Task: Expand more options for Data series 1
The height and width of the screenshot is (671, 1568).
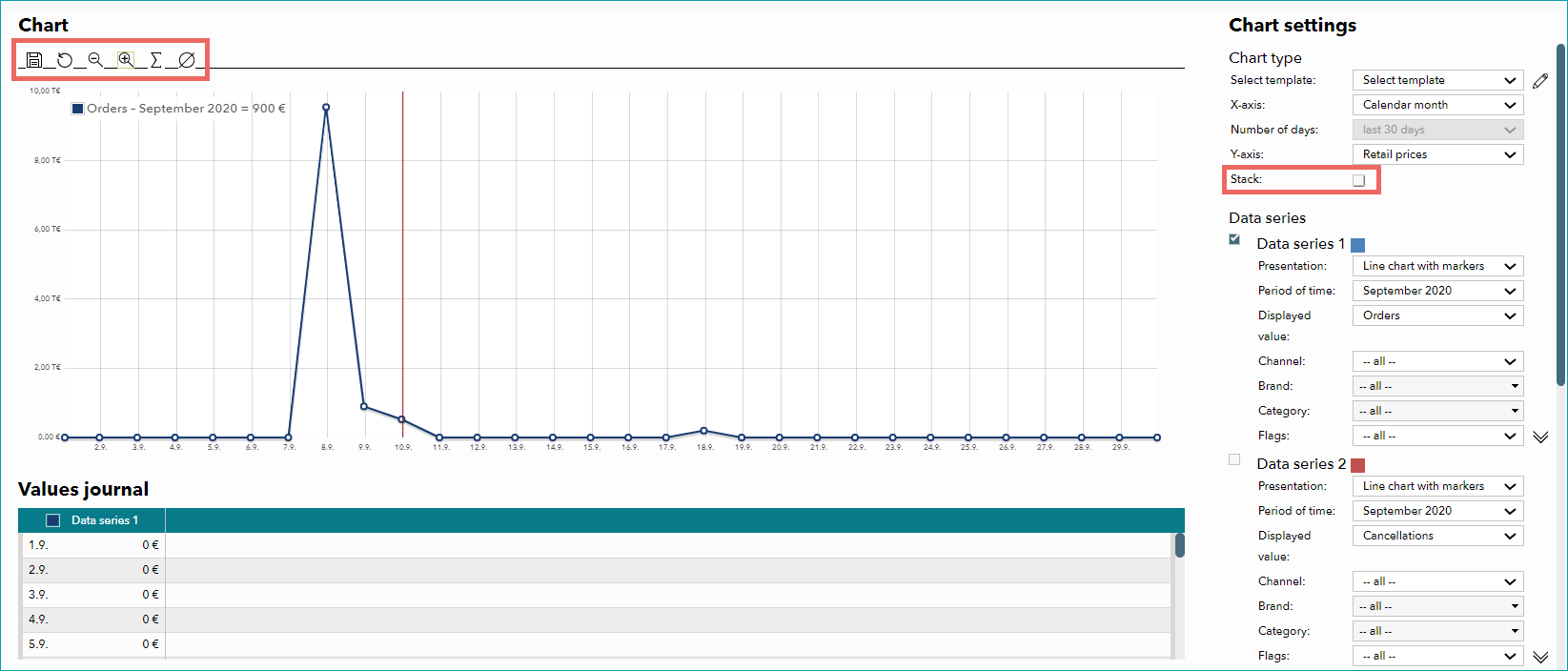Action: coord(1540,437)
